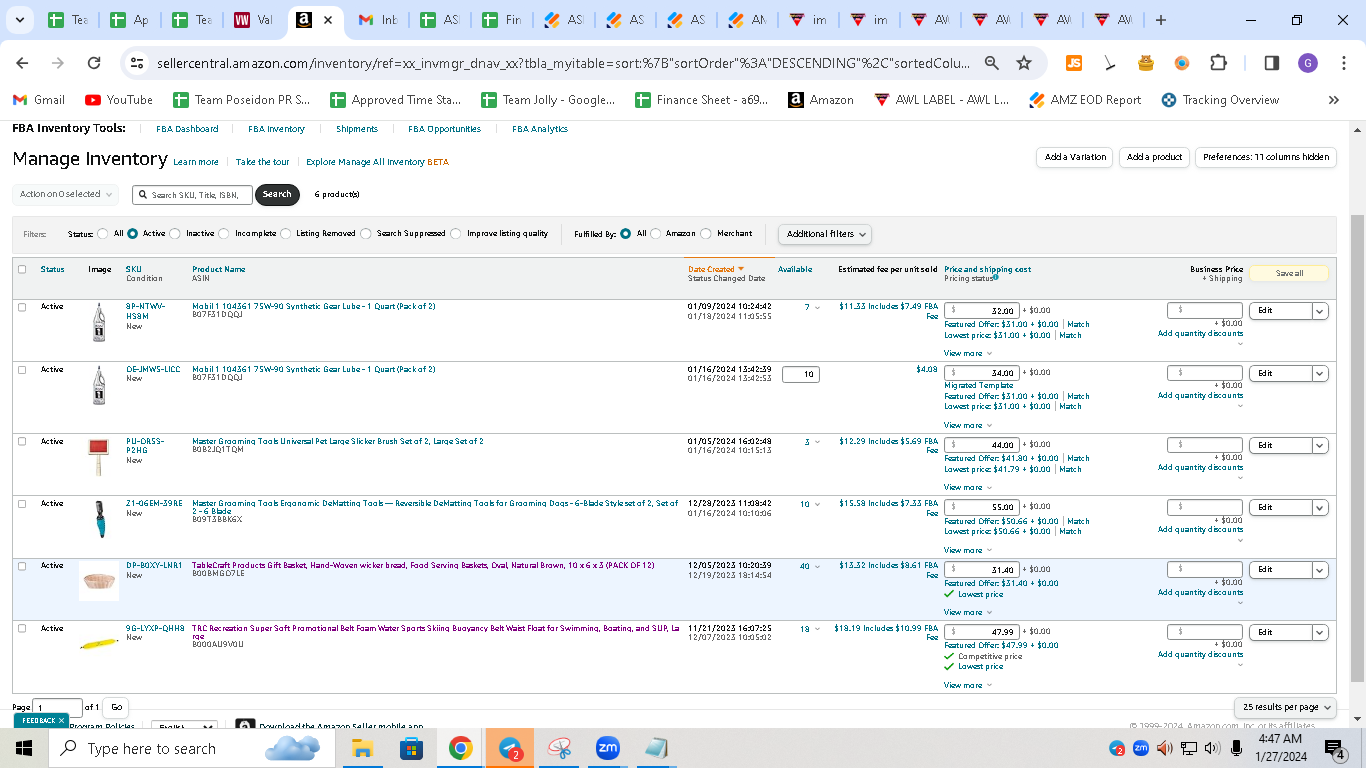Open the Tracking Overview bookmark
This screenshot has height=768, width=1366.
pos(1220,100)
